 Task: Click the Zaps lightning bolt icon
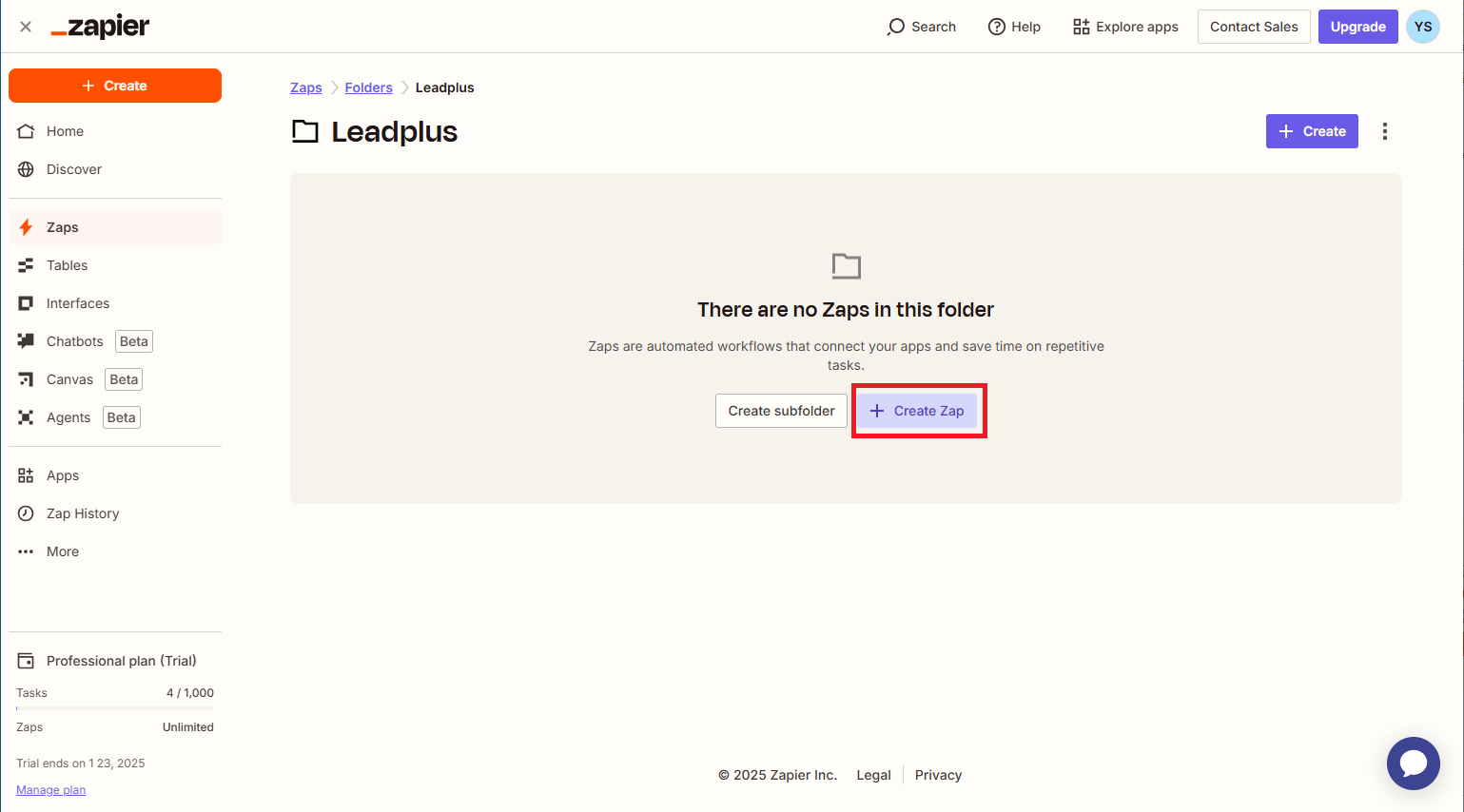[x=26, y=227]
